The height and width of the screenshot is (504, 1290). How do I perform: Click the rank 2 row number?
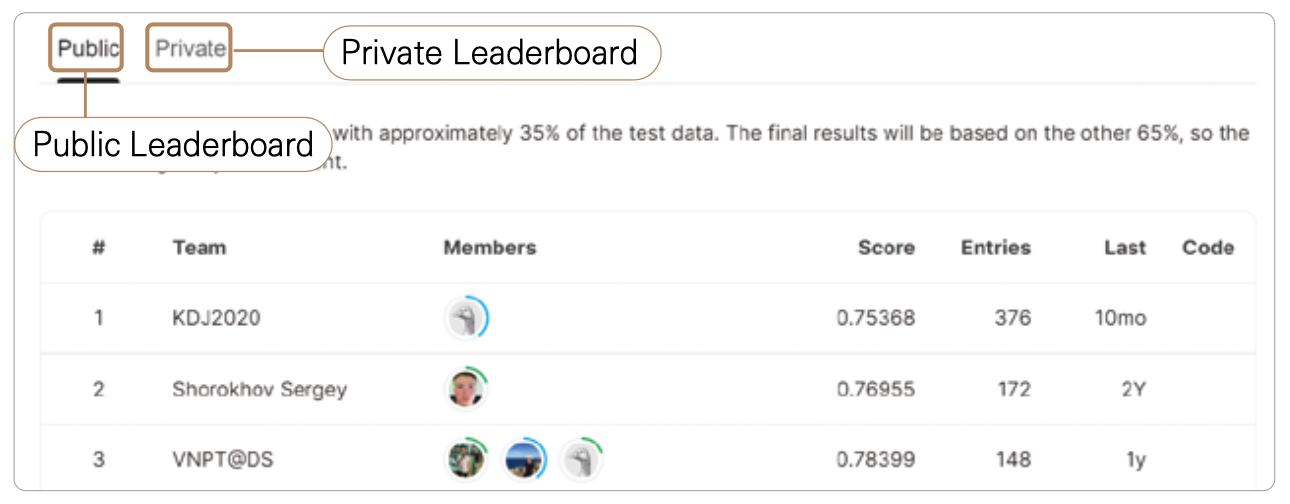(x=99, y=389)
